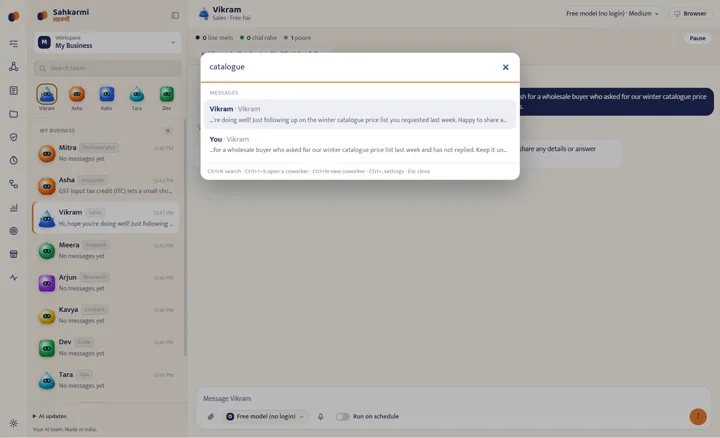Open the Workspace My Business dropdown
Screen dimensions: 720x438
(107, 42)
